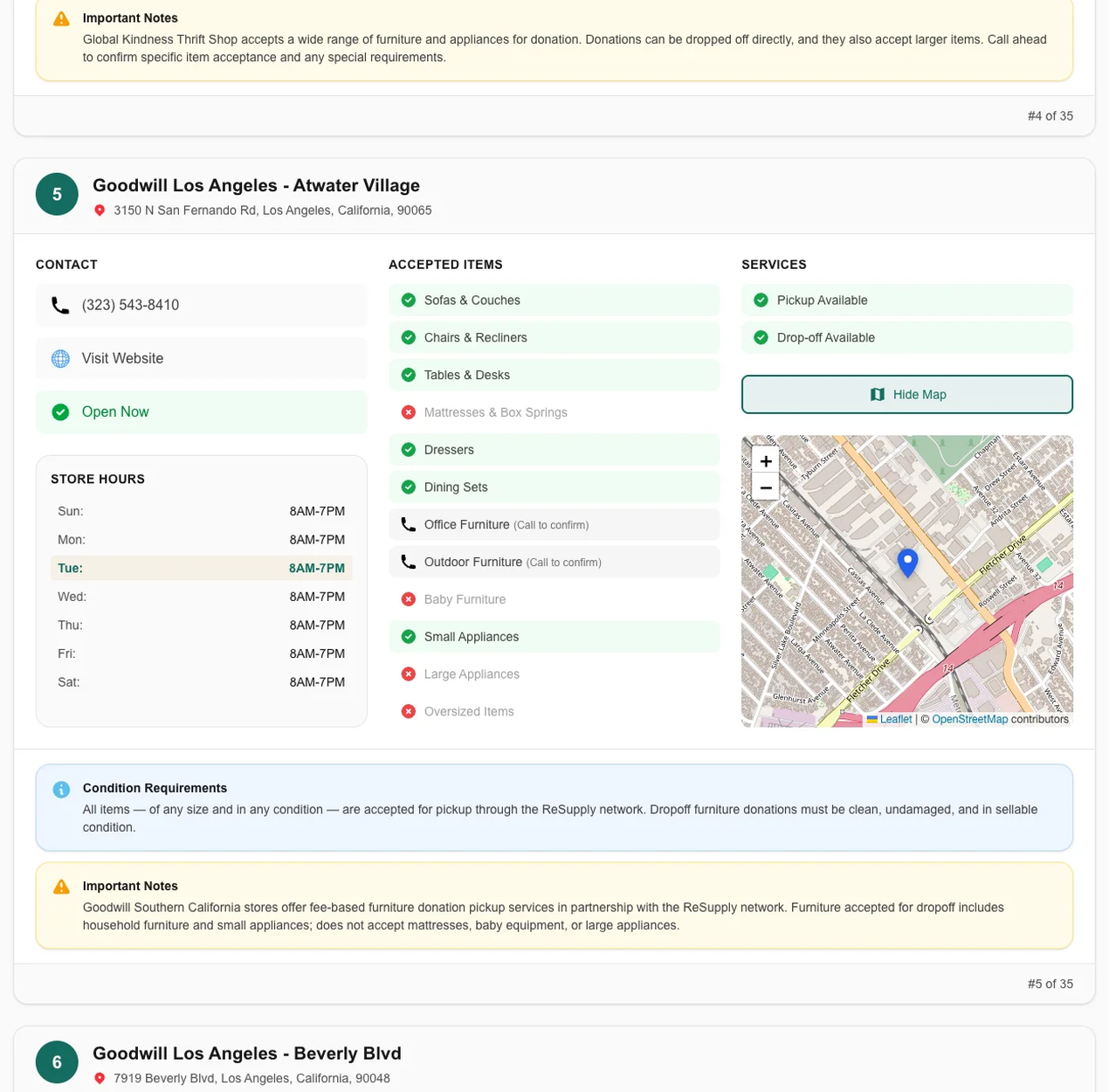This screenshot has width=1109, height=1092.
Task: Click the map marker pin on the Leaflet map
Action: (908, 563)
